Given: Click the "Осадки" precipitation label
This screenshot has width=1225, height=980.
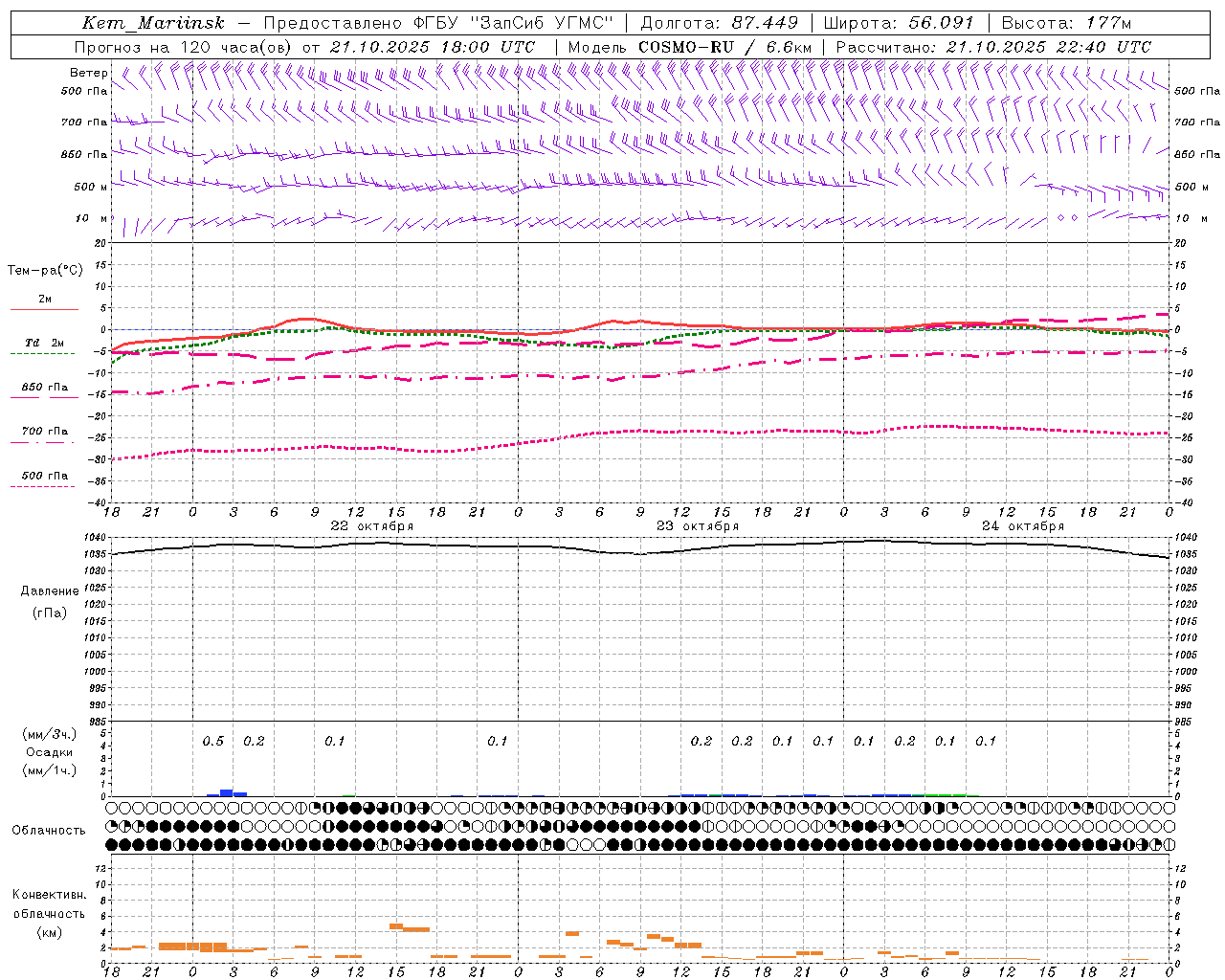Looking at the screenshot, I should pyautogui.click(x=49, y=752).
